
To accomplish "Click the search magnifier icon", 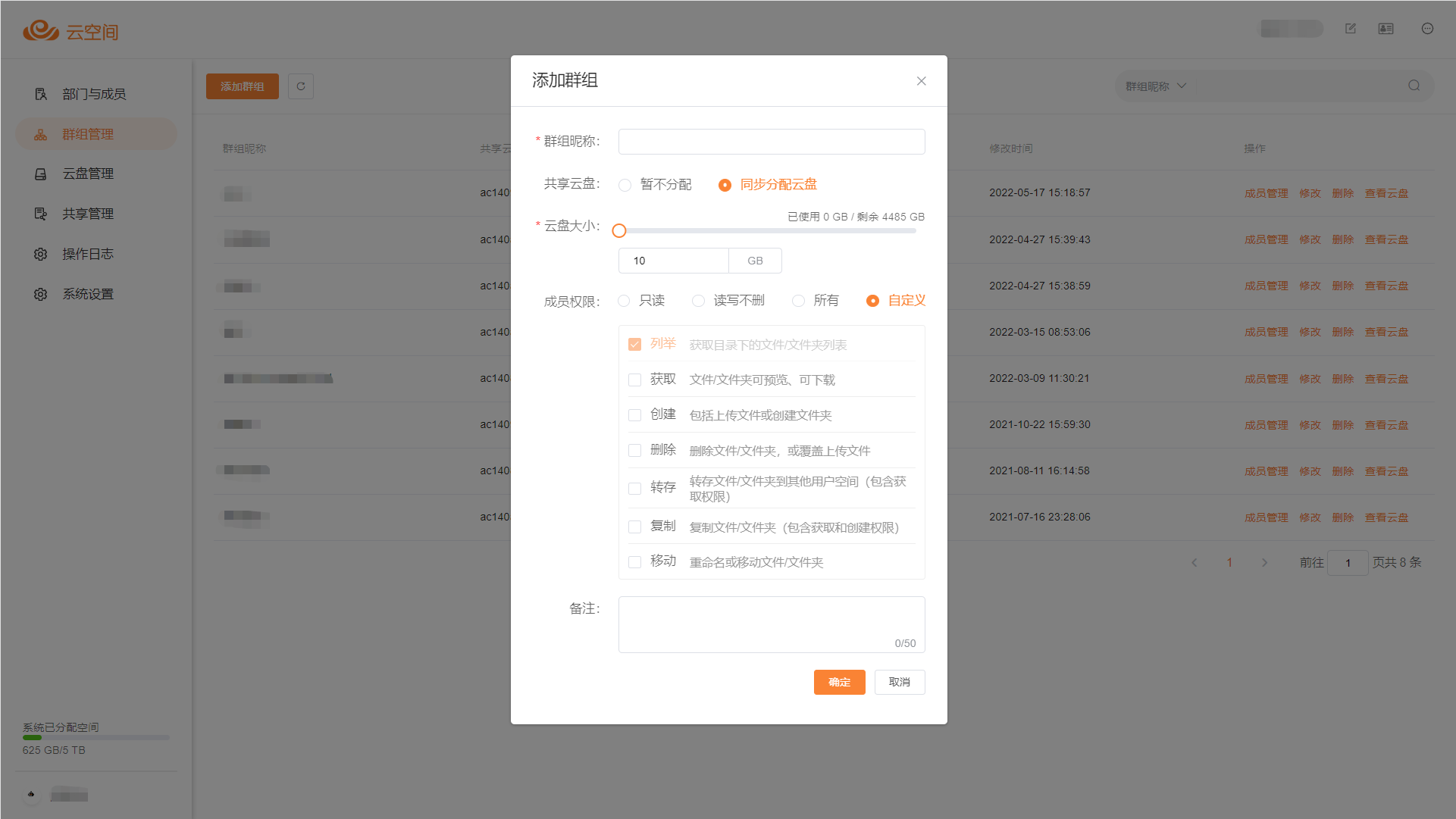I will [1414, 86].
